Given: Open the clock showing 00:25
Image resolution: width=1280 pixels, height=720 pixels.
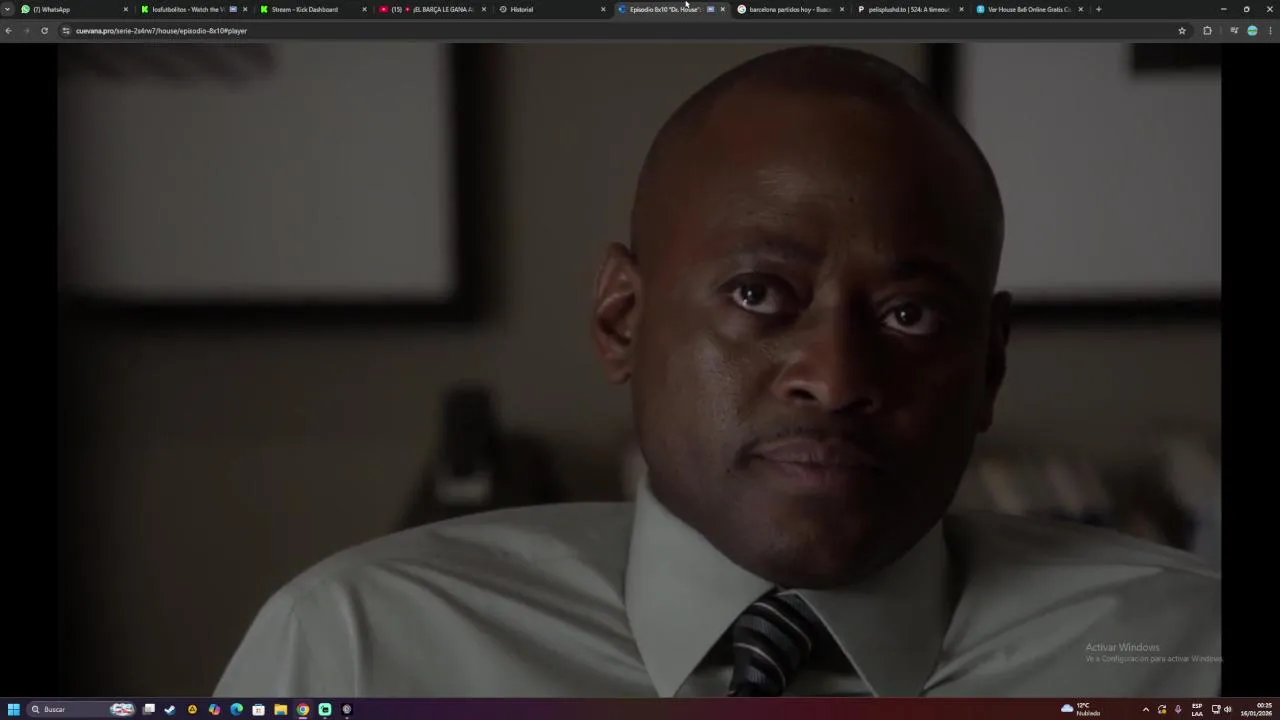Looking at the screenshot, I should point(1257,709).
